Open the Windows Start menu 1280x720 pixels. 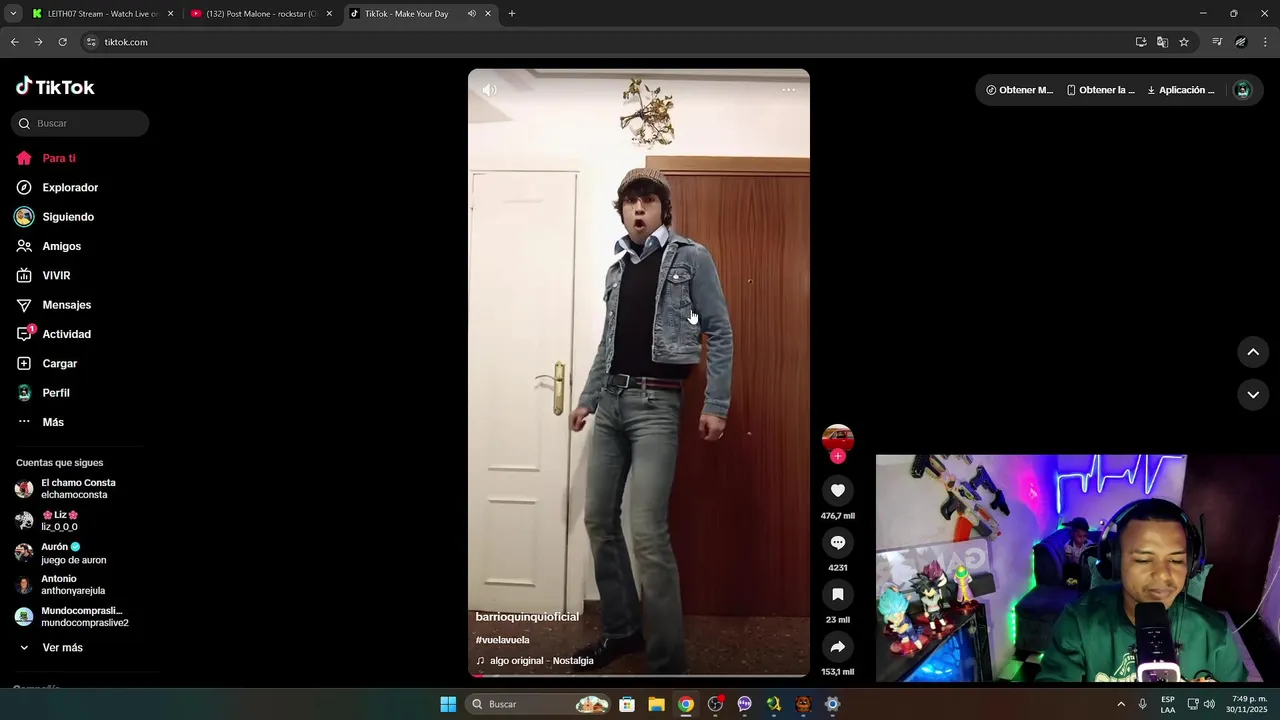[x=448, y=704]
